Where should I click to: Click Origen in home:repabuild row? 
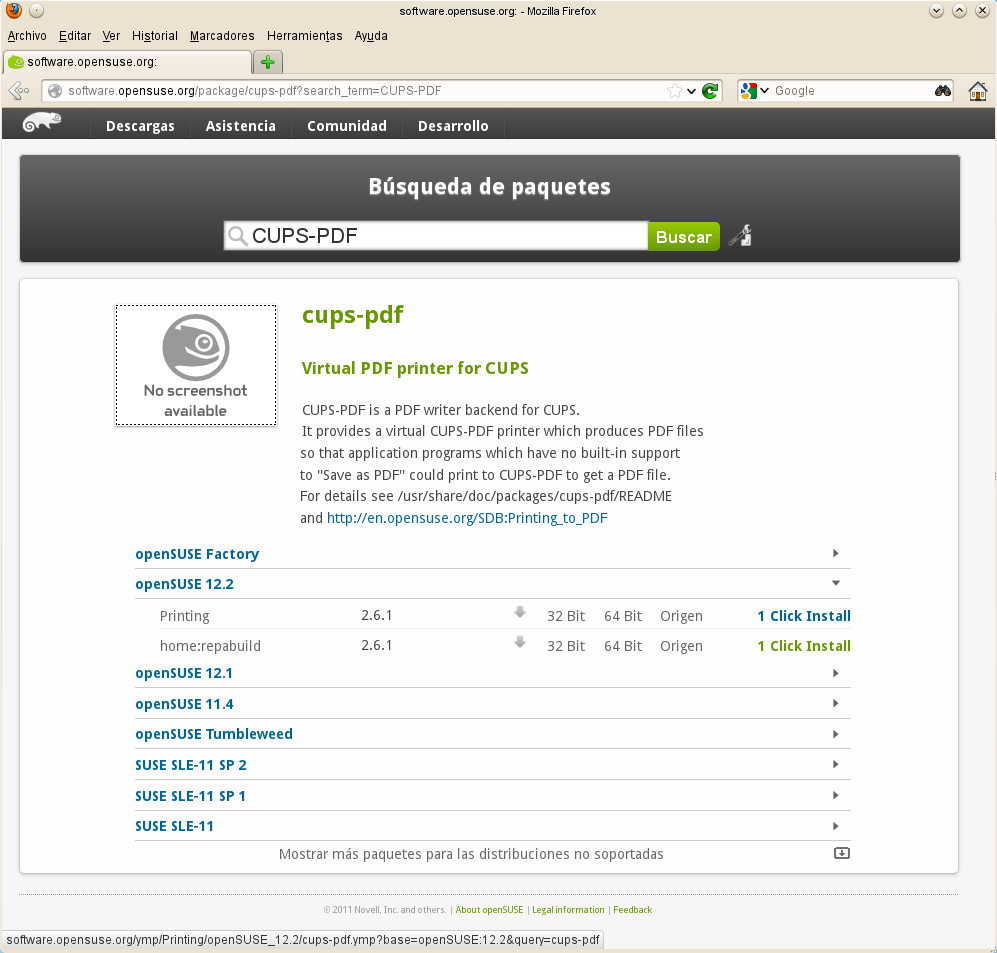point(681,646)
